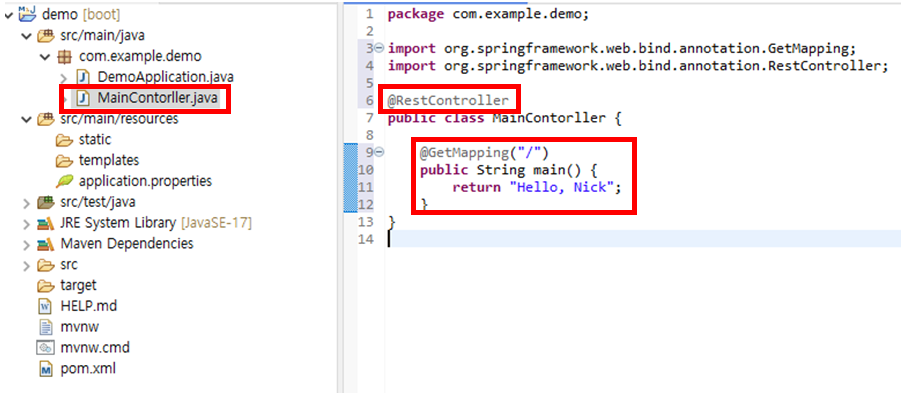
Task: Select src/test/java label
Action: 98,202
